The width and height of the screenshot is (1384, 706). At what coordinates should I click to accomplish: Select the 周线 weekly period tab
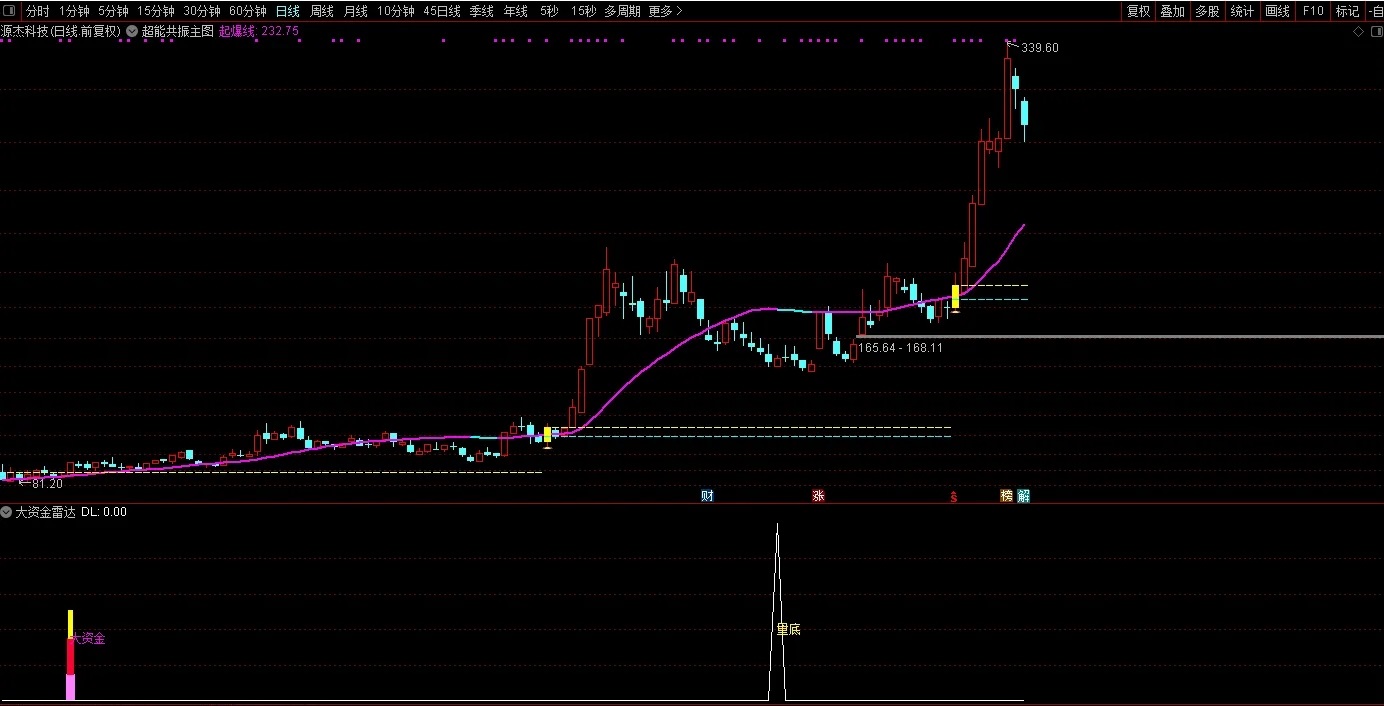[x=321, y=11]
